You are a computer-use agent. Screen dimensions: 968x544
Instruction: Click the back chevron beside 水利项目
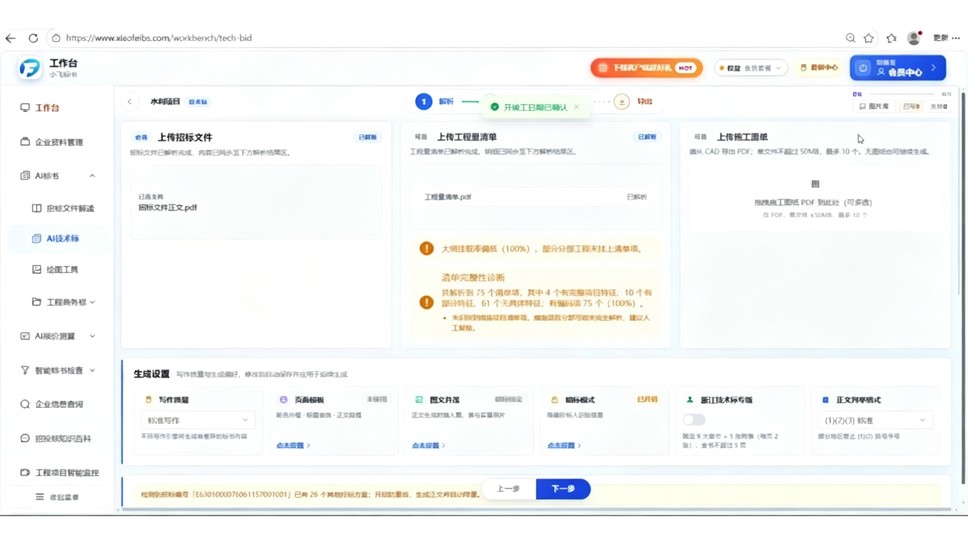[130, 101]
